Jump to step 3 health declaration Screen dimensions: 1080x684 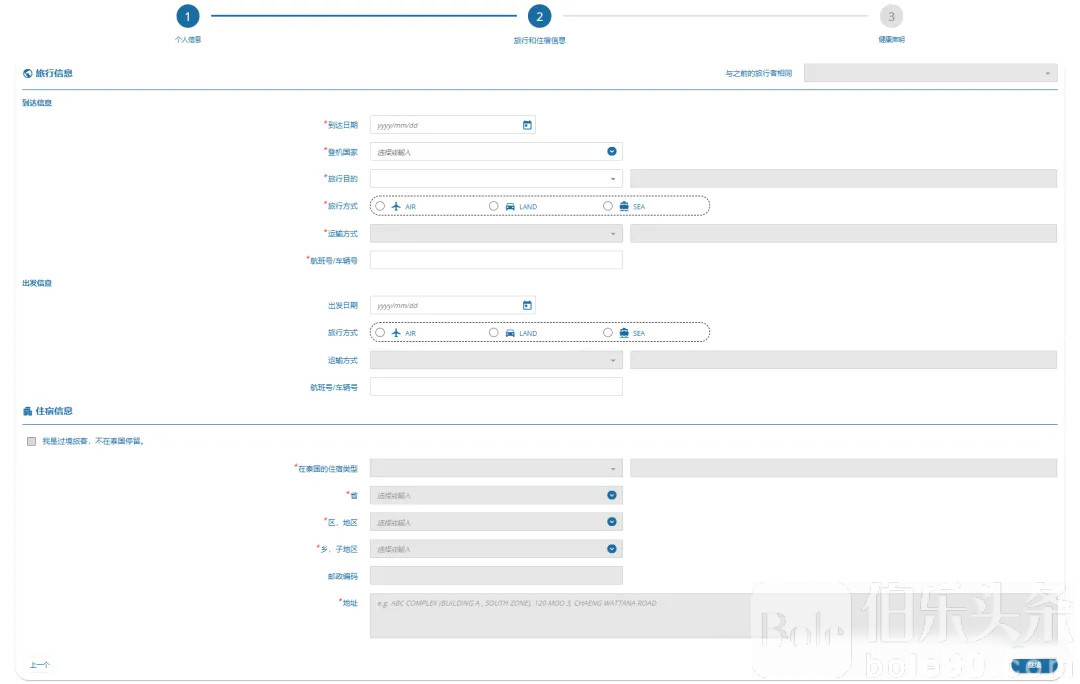click(x=891, y=16)
